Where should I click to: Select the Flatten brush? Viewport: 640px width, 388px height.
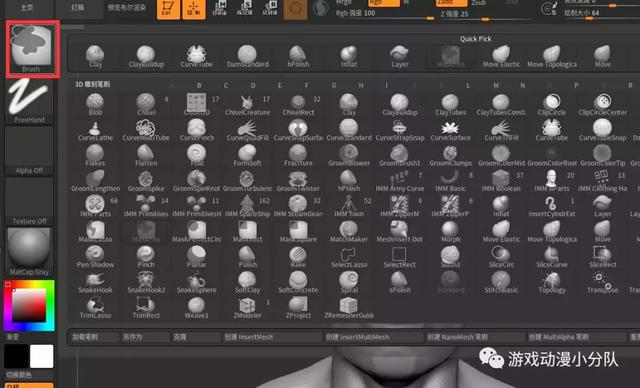point(146,155)
